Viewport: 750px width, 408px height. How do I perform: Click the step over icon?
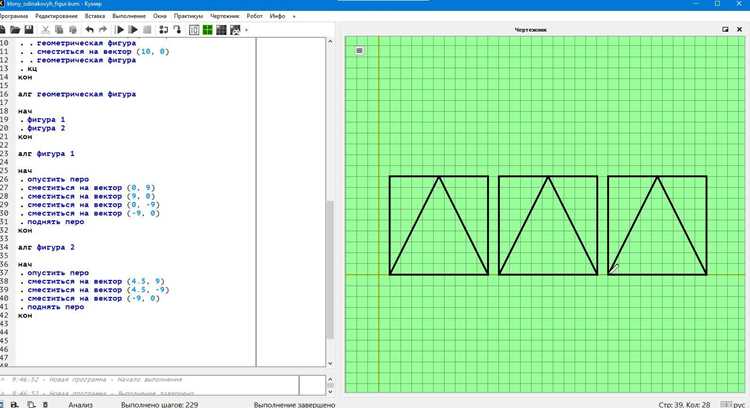click(x=164, y=30)
